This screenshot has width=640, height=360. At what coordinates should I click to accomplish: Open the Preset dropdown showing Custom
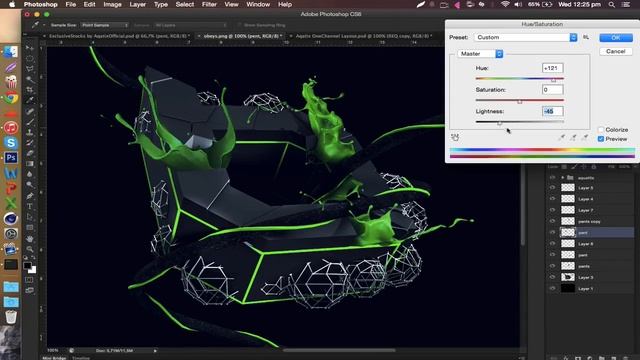pyautogui.click(x=526, y=37)
